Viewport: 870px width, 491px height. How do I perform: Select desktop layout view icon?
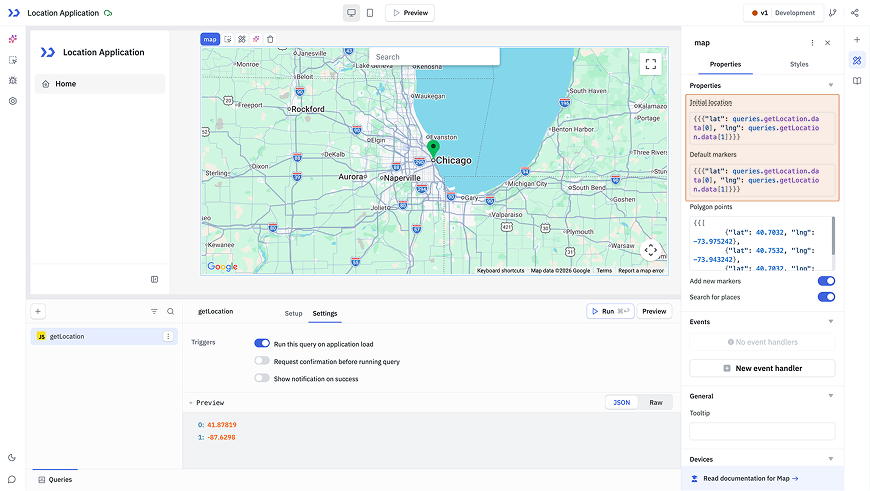click(351, 13)
